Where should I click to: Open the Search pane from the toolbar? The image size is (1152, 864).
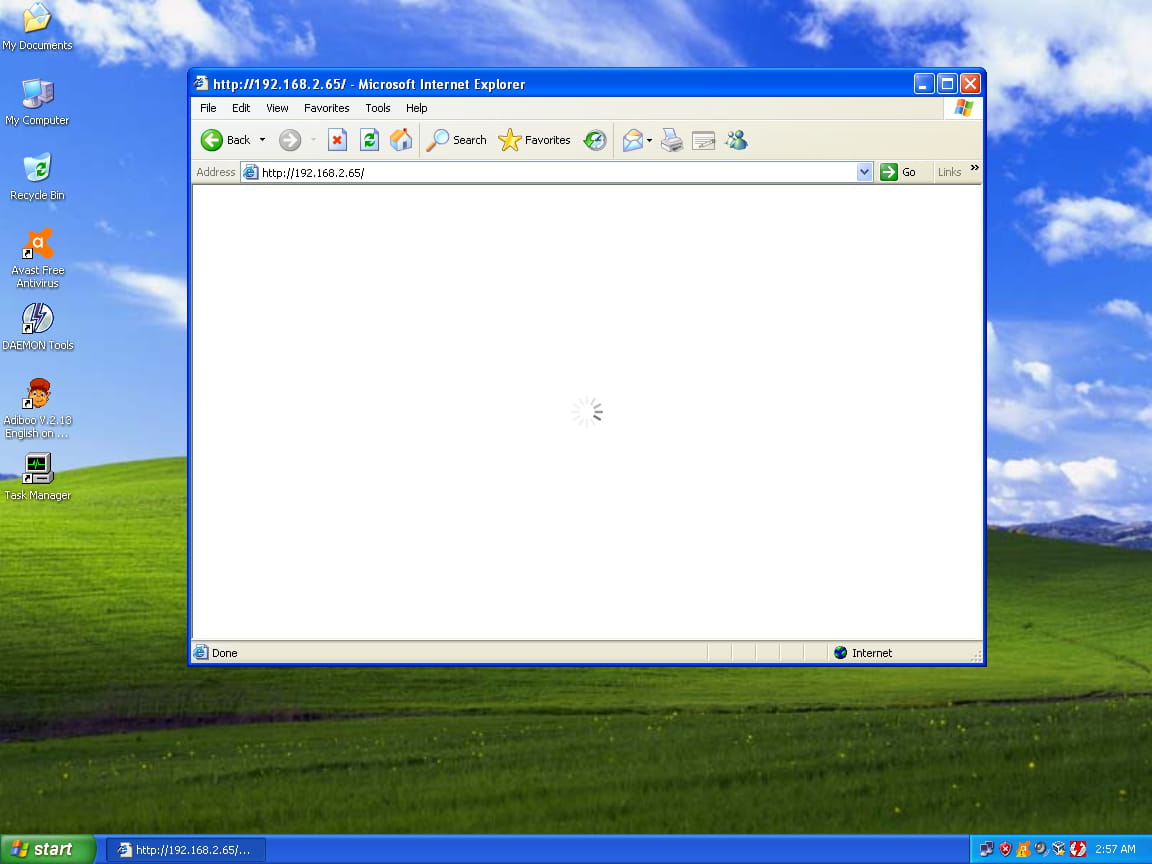point(456,140)
